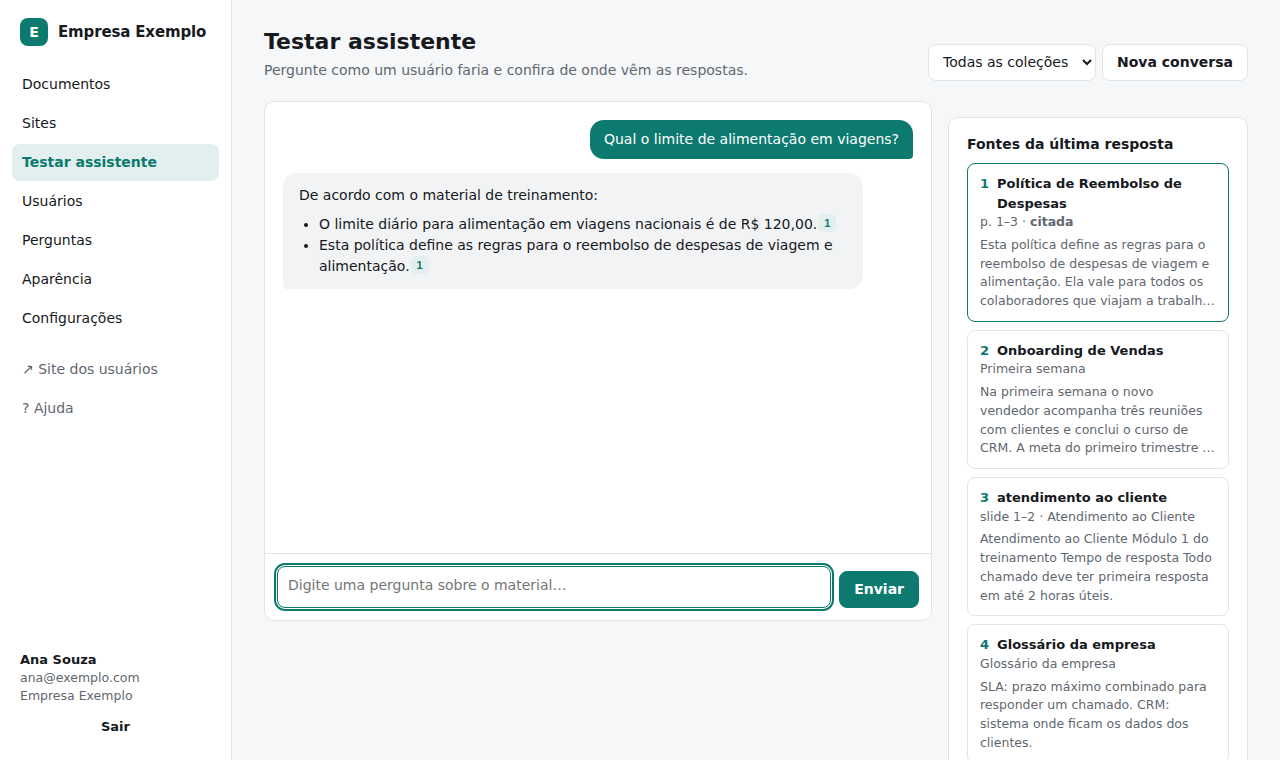Click the 'p. 1–3 · citada' source label
This screenshot has width=1280, height=760.
[1026, 222]
